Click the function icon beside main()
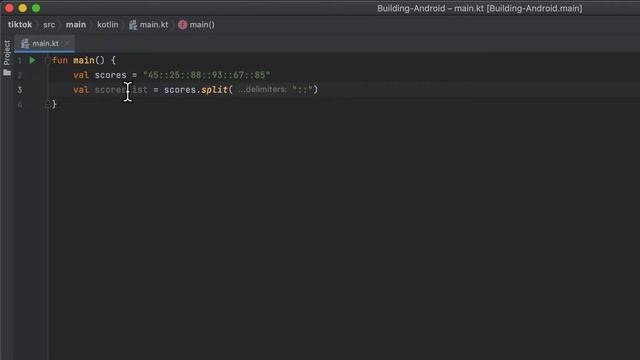This screenshot has height=360, width=640. pyautogui.click(x=182, y=25)
